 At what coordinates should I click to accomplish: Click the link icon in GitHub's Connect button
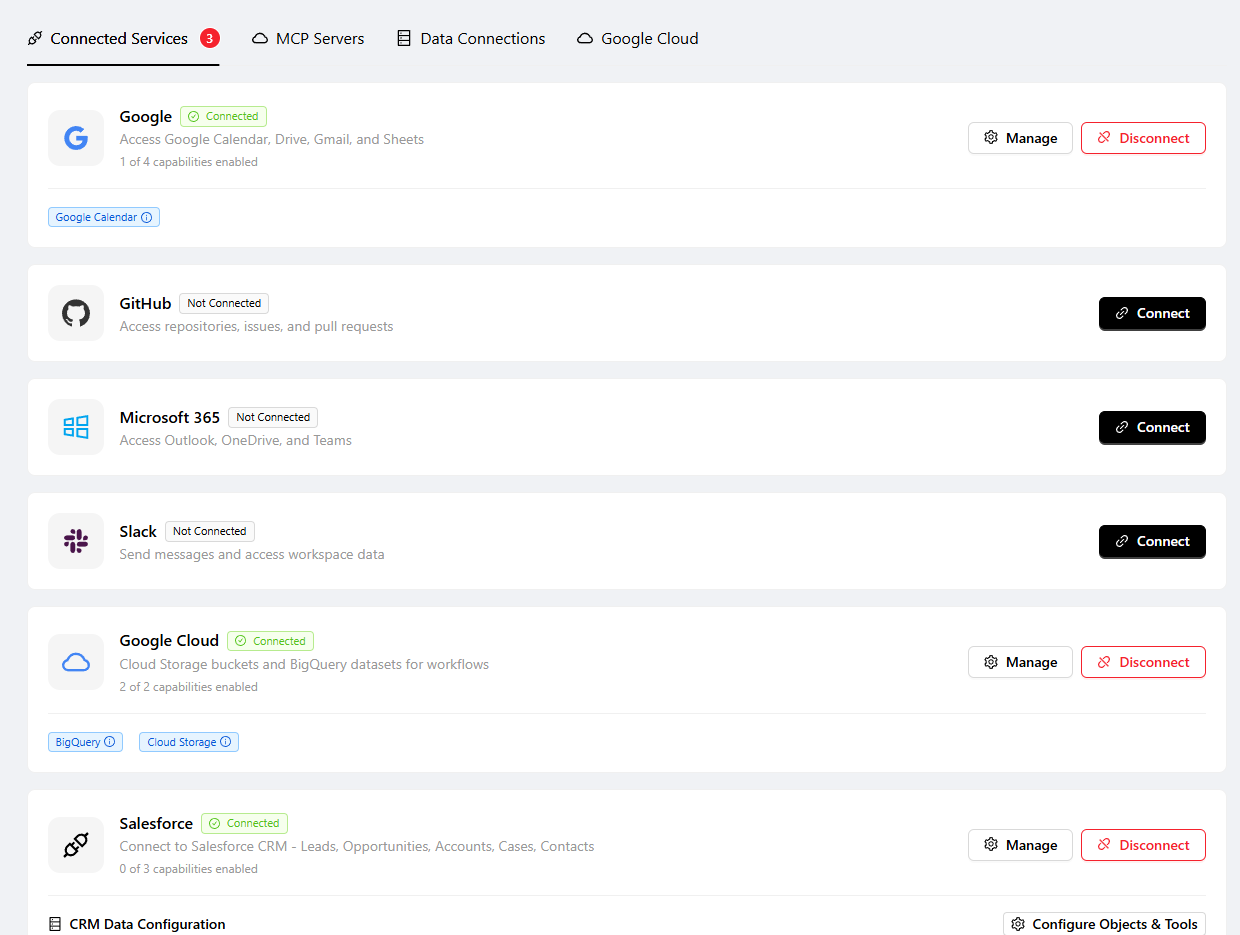(1122, 313)
